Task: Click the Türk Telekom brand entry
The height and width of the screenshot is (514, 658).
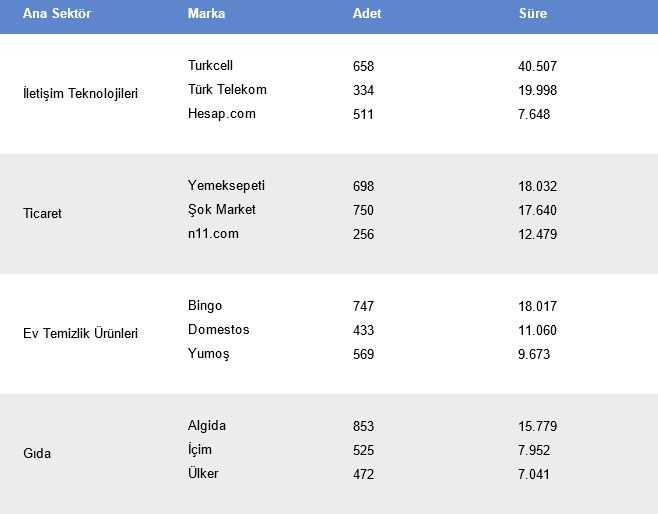Action: click(227, 89)
